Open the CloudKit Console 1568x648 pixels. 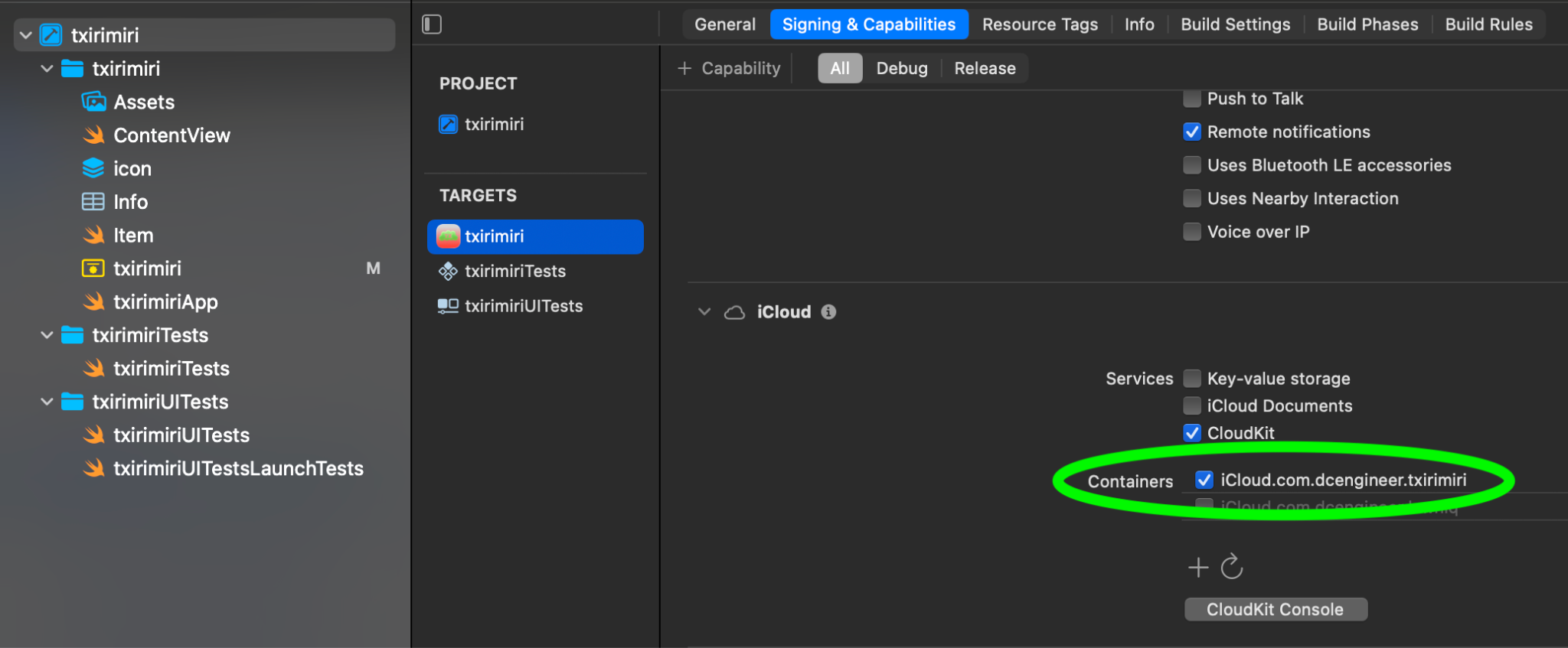pos(1275,610)
